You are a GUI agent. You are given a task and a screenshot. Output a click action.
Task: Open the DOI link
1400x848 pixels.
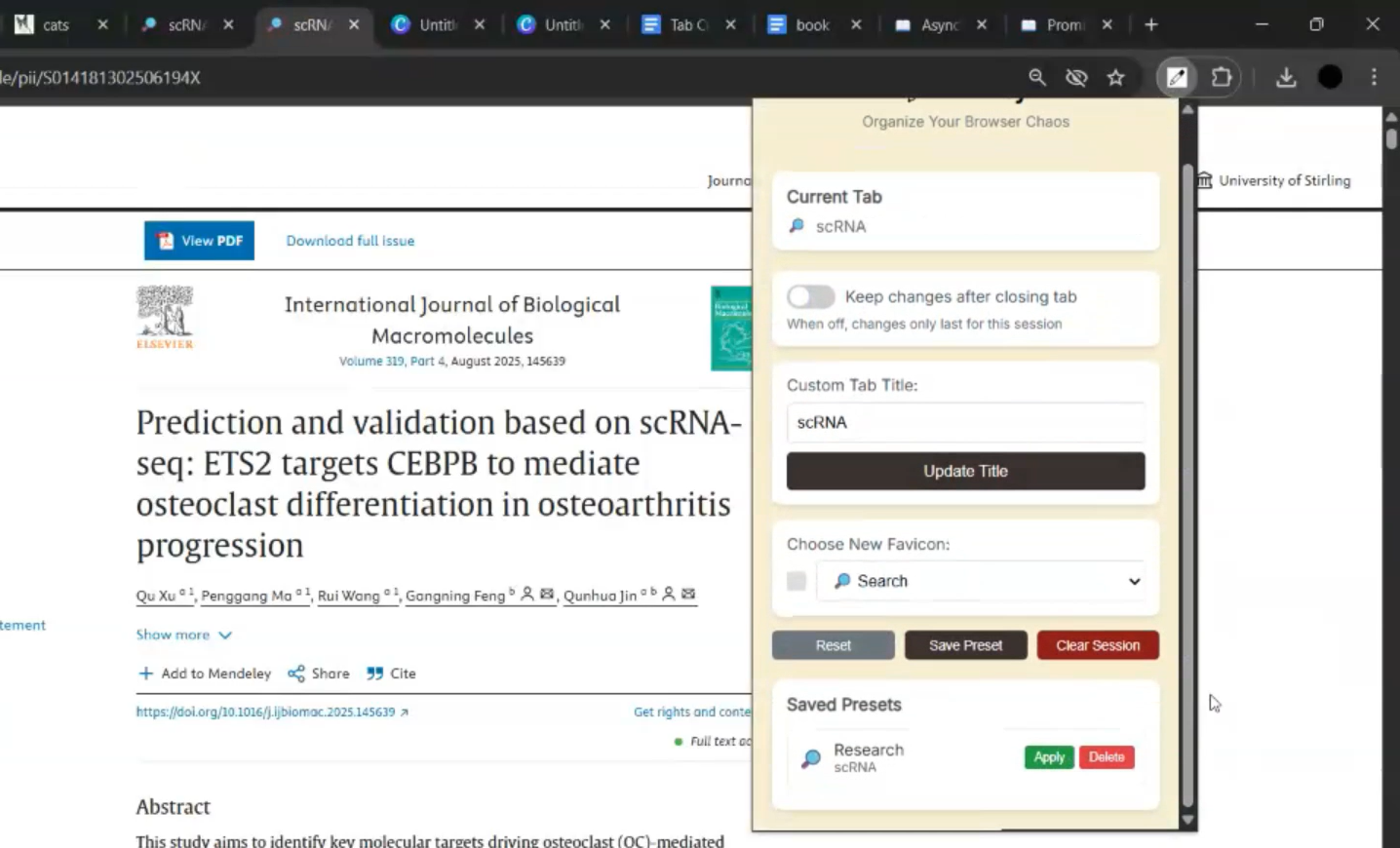(272, 713)
